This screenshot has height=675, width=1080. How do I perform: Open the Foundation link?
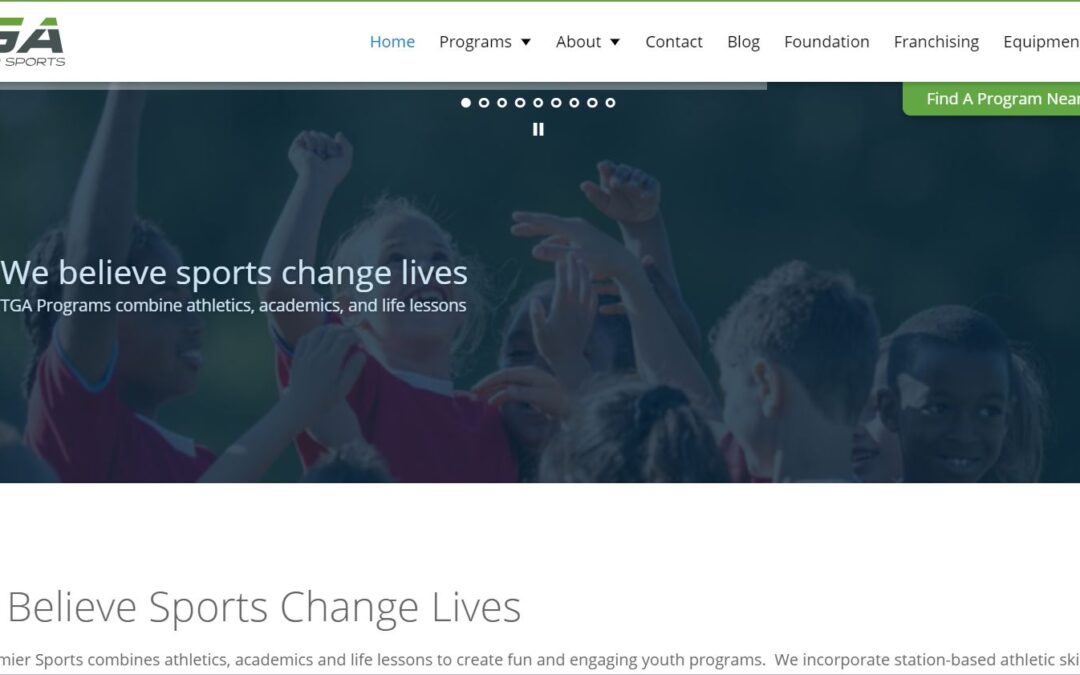click(x=827, y=41)
